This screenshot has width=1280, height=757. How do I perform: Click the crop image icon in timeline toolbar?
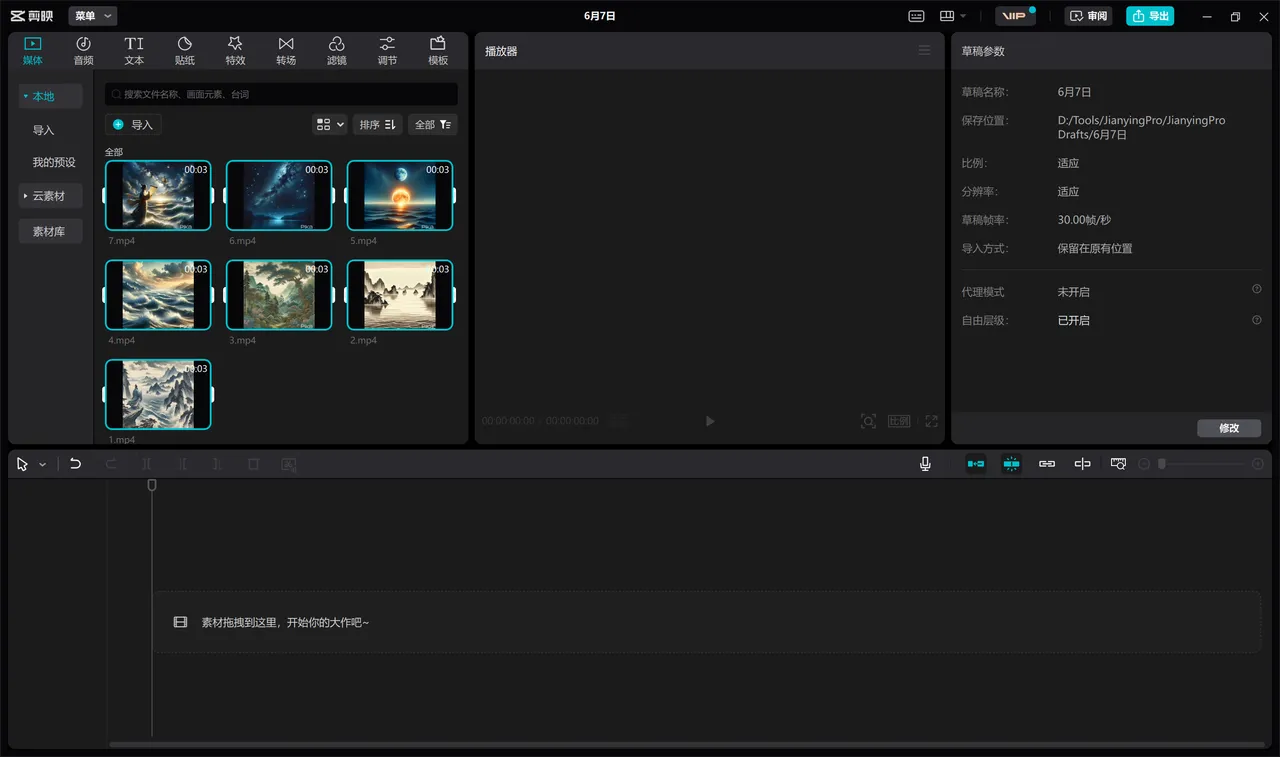(289, 464)
